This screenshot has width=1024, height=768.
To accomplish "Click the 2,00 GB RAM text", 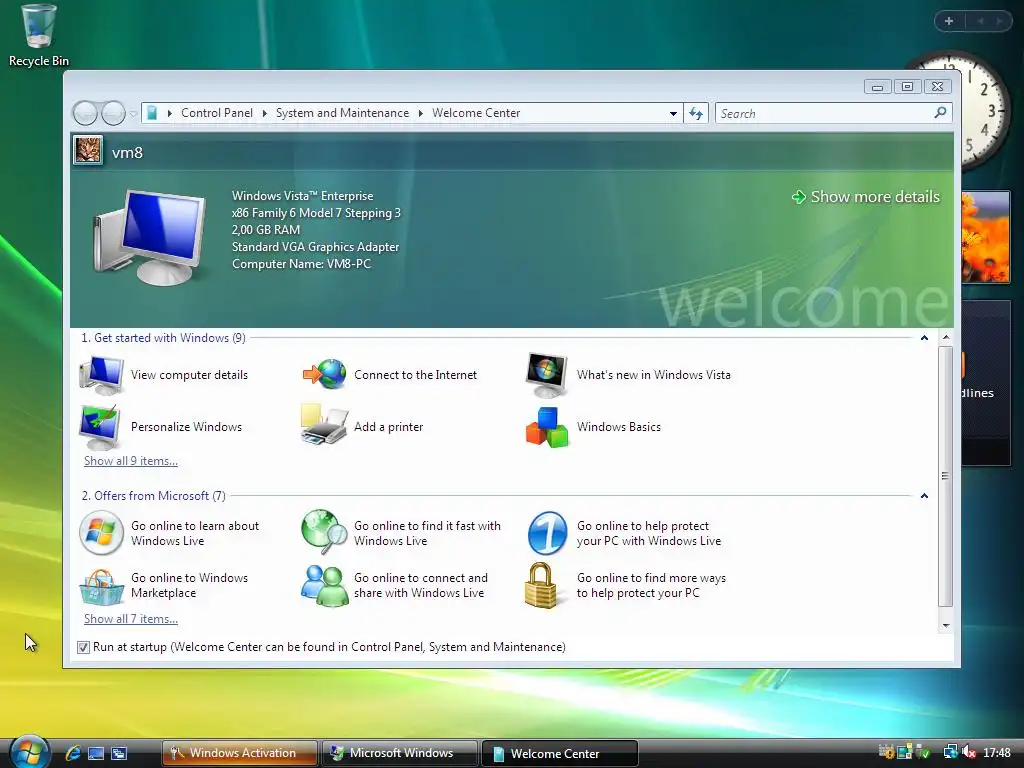I will [x=266, y=230].
